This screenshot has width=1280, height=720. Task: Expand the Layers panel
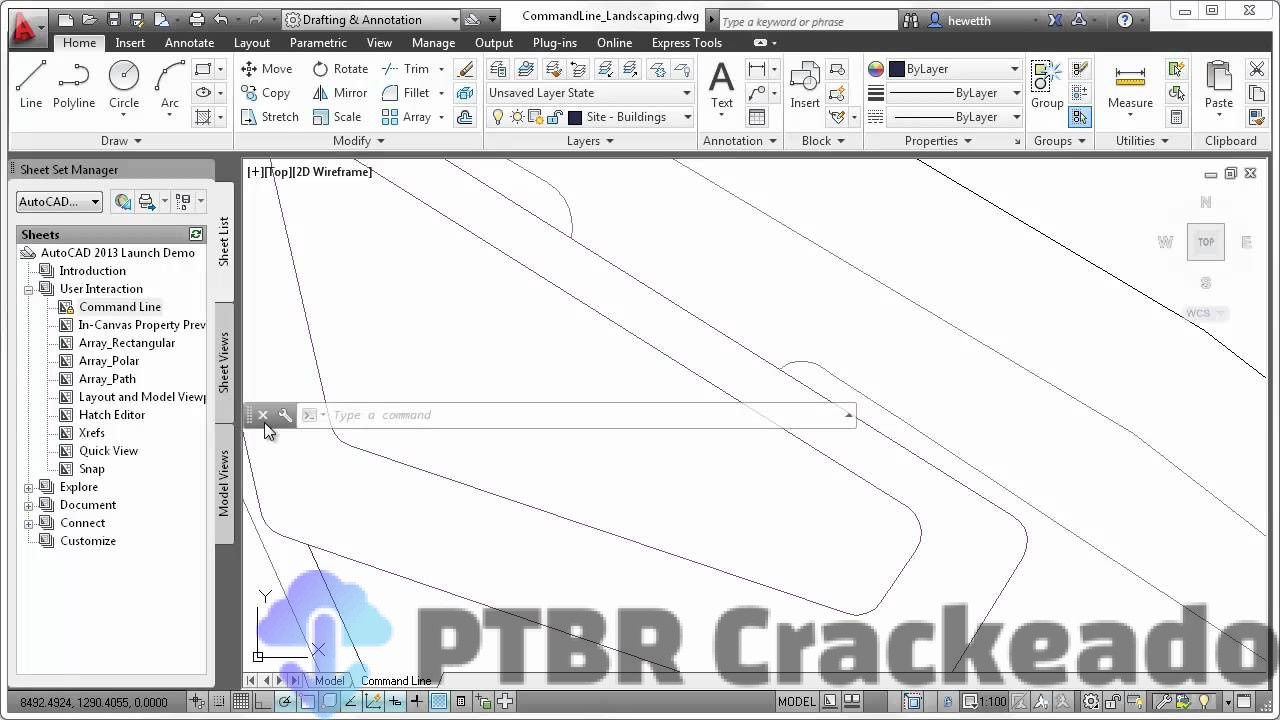(590, 141)
